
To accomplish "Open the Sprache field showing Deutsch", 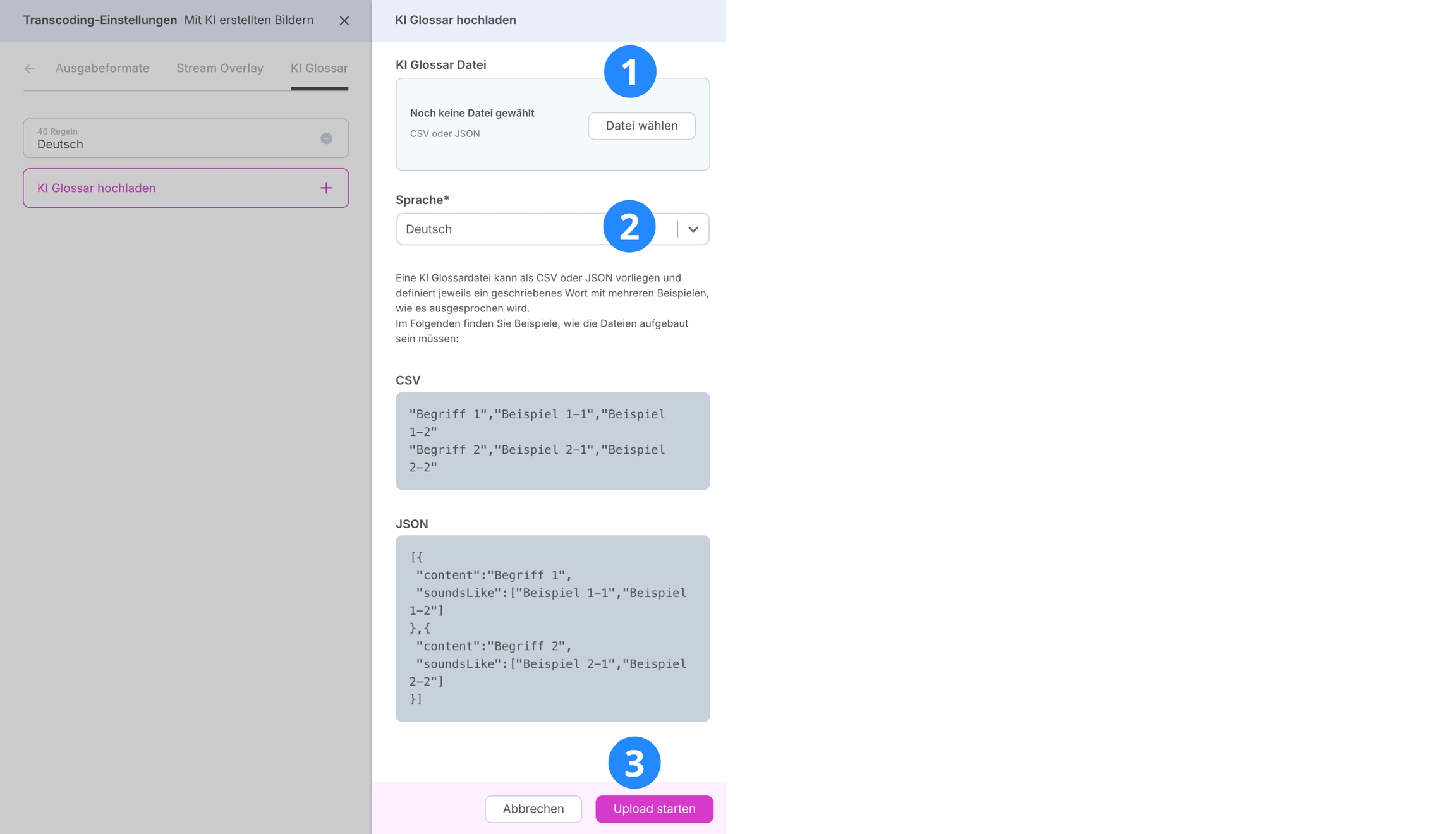I will [x=499, y=229].
